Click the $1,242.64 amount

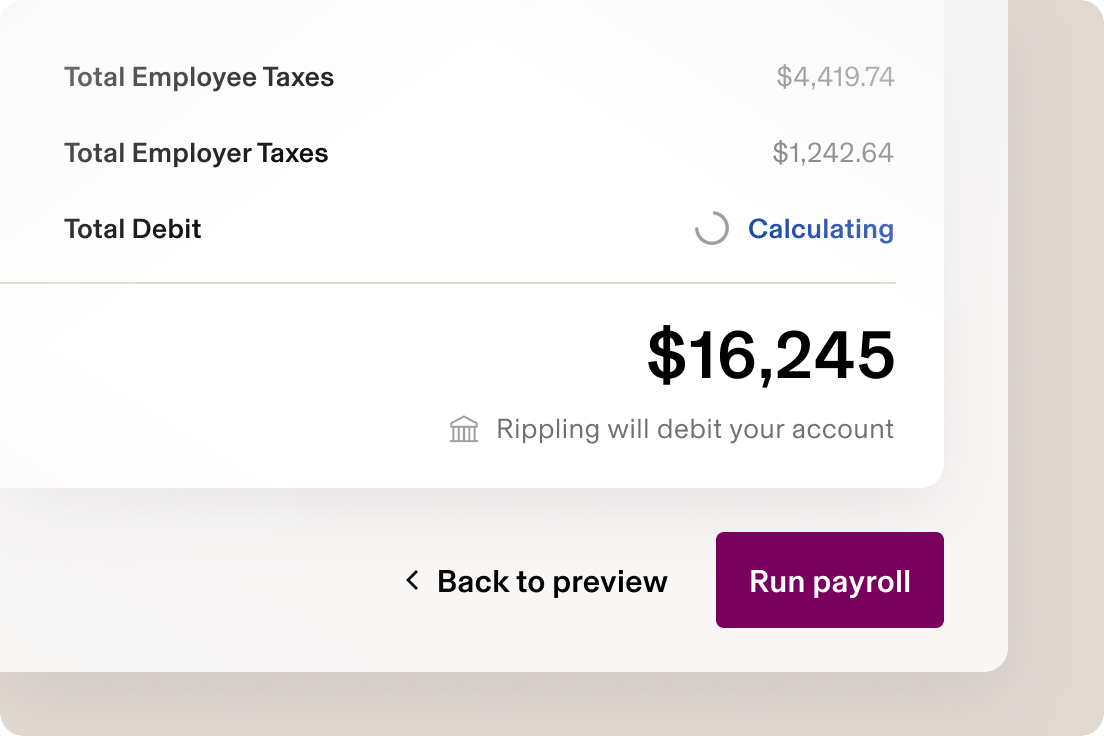pos(834,153)
